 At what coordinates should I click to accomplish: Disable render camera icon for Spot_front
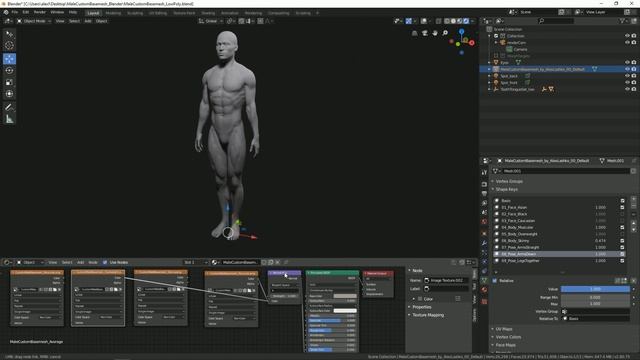[634, 82]
